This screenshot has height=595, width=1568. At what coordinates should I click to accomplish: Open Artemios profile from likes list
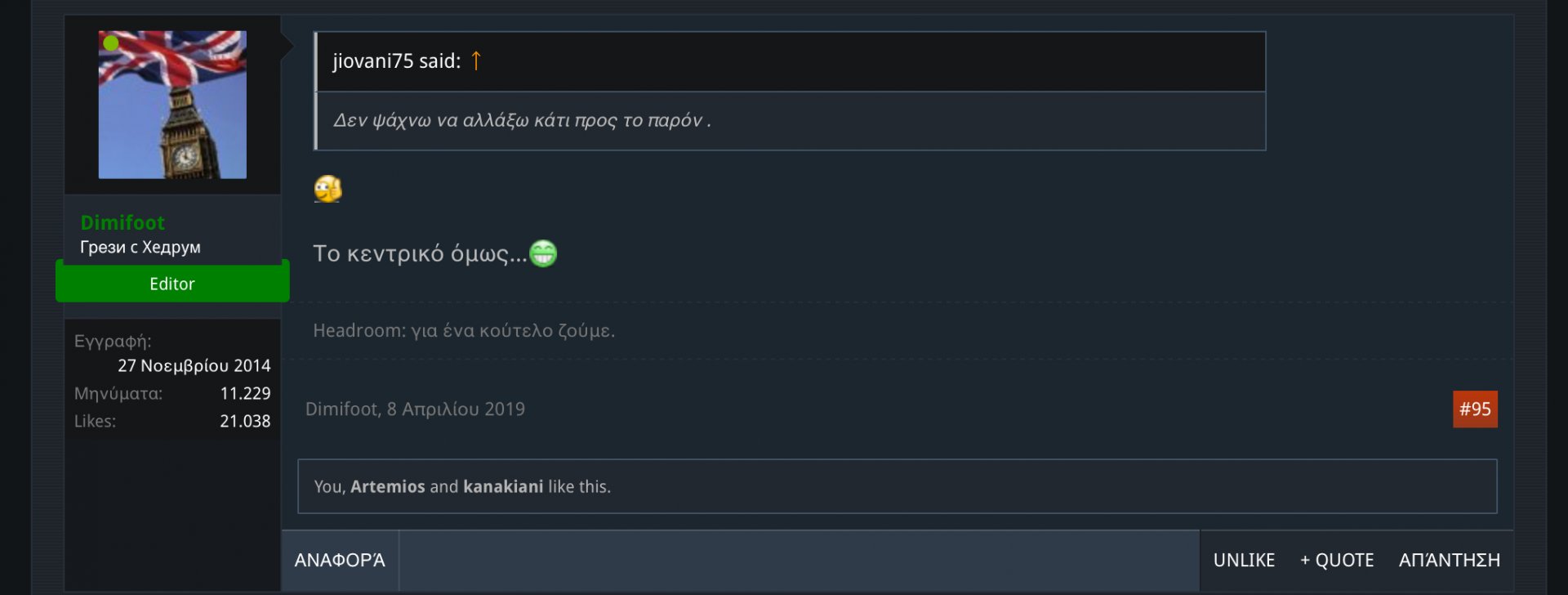point(387,486)
